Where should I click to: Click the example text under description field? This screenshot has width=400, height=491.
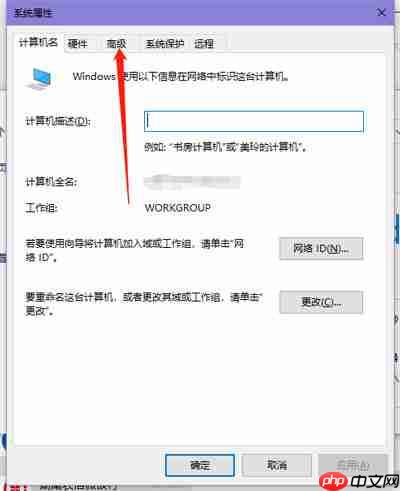(226, 147)
